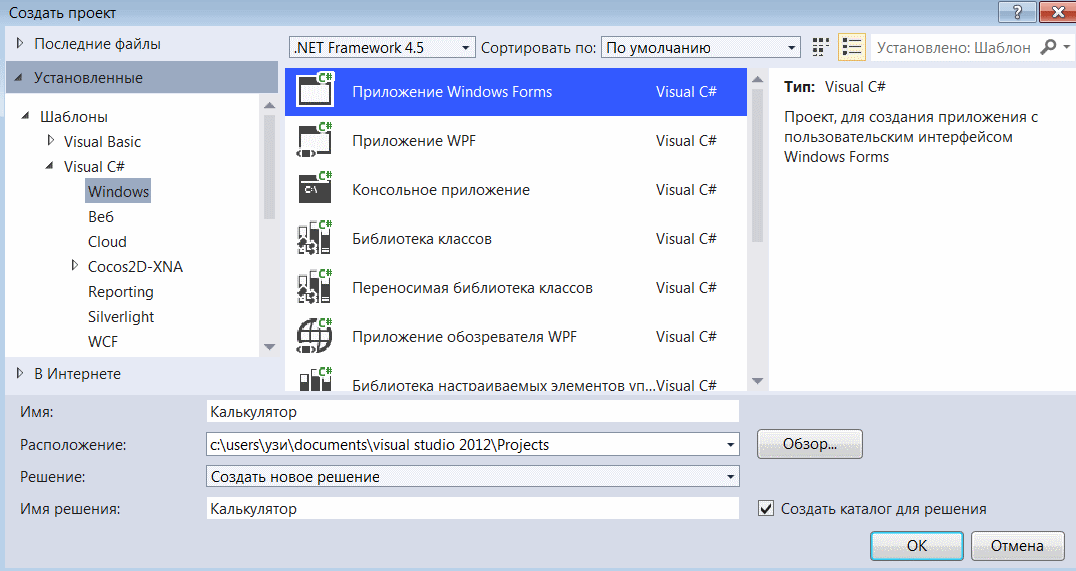Click the Windows Forms application template icon
The width and height of the screenshot is (1076, 571).
315,91
